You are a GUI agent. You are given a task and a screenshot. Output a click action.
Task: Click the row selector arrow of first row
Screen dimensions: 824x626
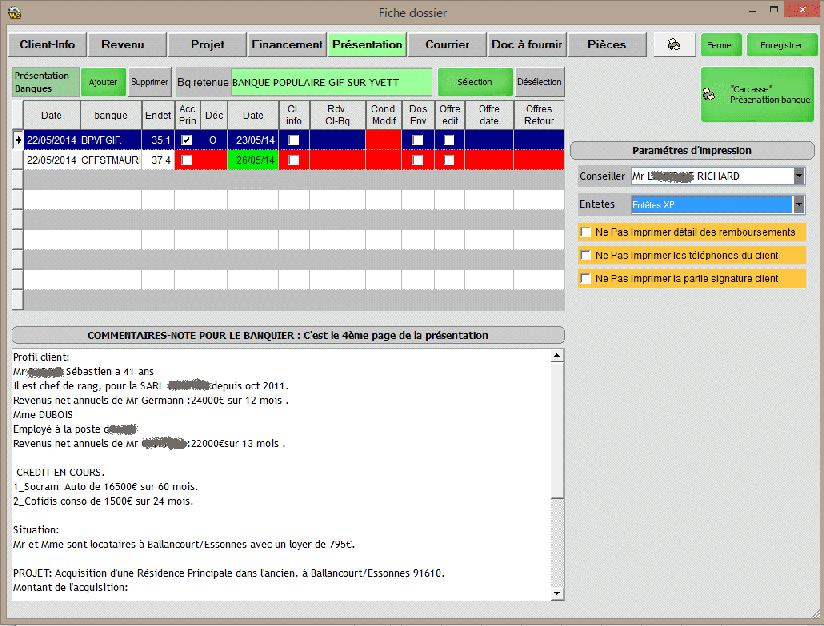(17, 140)
